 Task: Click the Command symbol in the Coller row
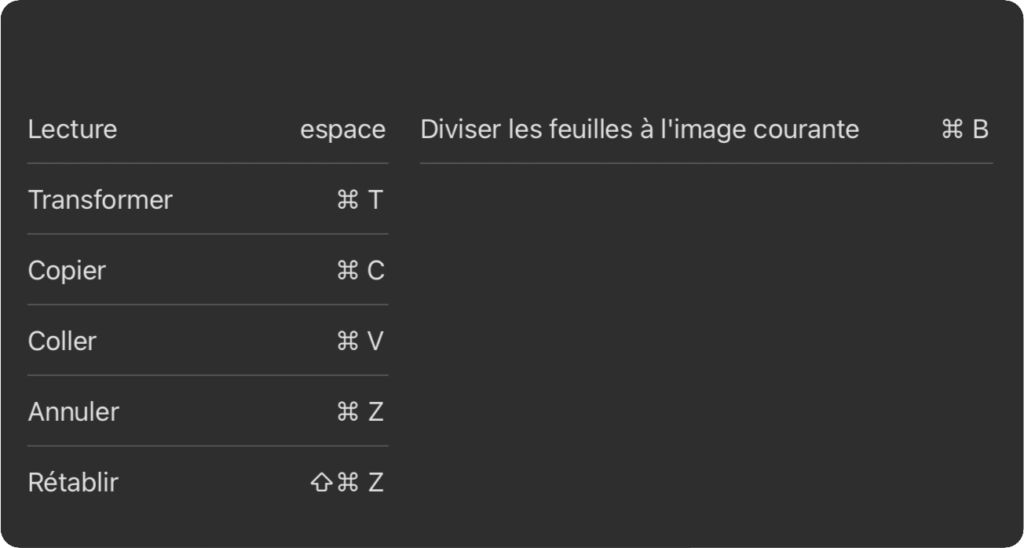[347, 341]
